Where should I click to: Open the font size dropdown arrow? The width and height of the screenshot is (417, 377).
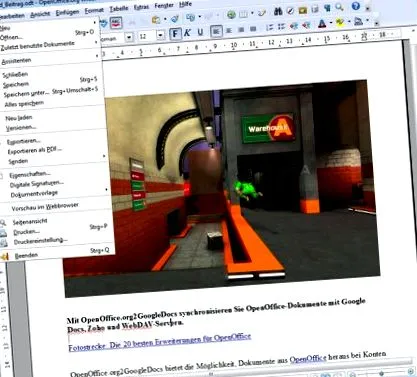click(x=161, y=35)
